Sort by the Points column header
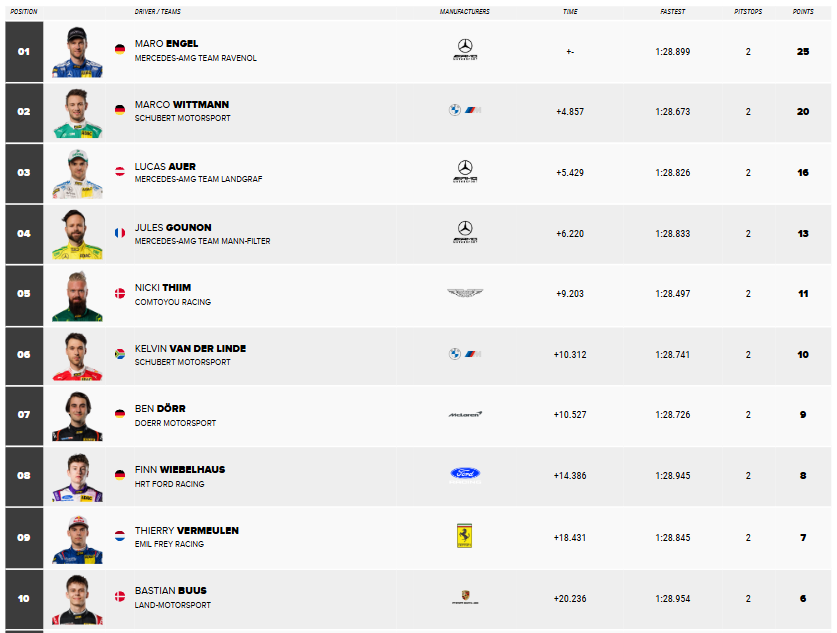 click(x=803, y=11)
